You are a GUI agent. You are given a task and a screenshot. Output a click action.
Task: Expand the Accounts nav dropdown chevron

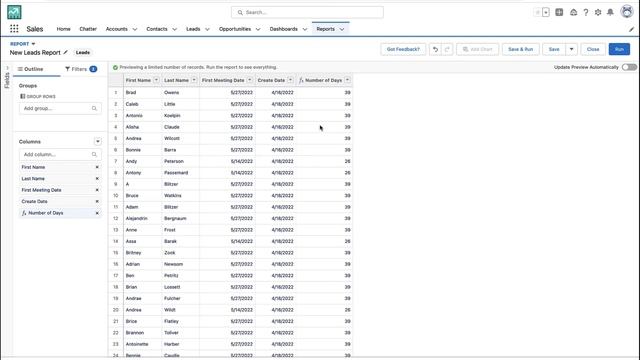(x=135, y=29)
